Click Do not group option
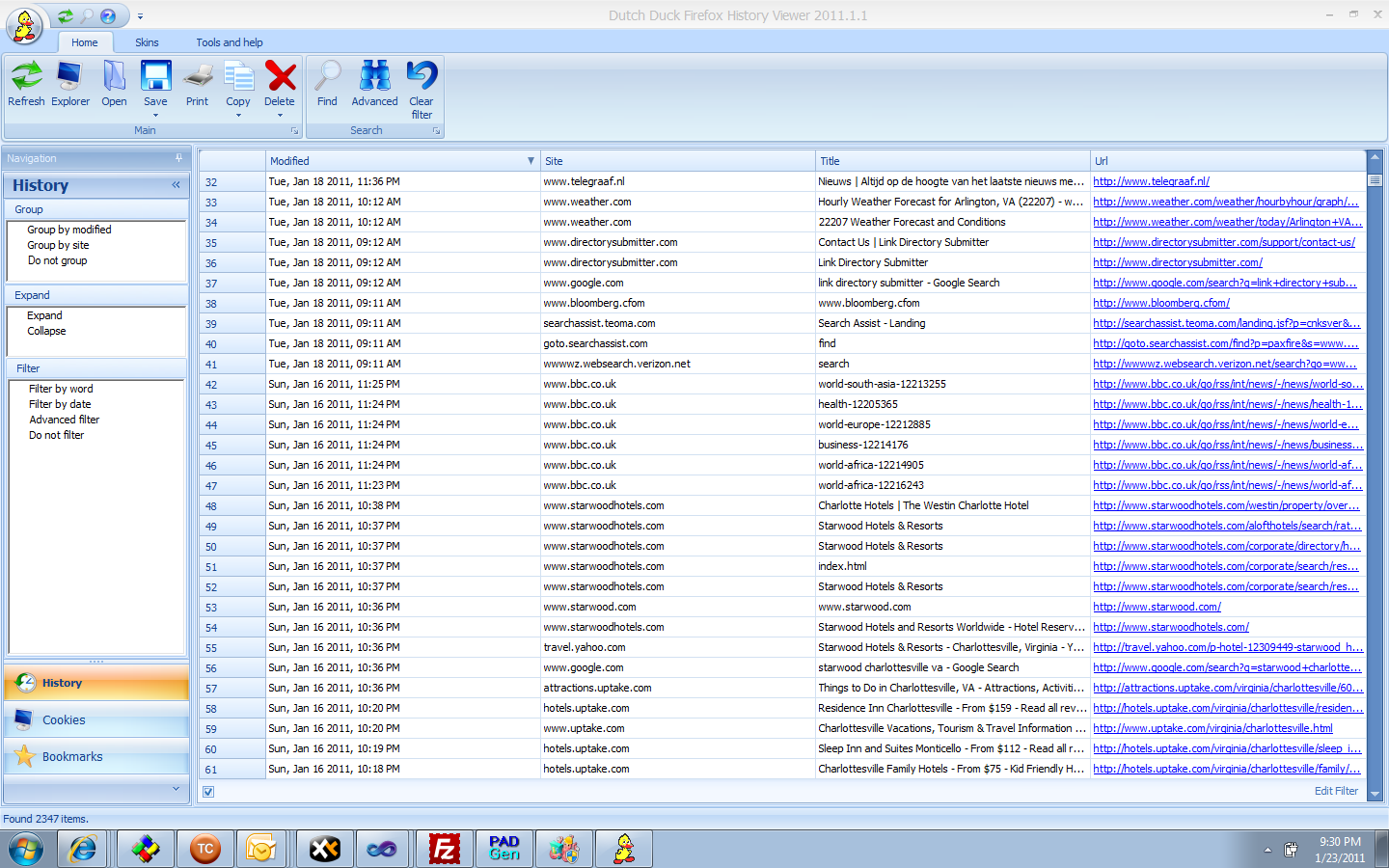Screen dimensions: 1389x868 (x=57, y=260)
